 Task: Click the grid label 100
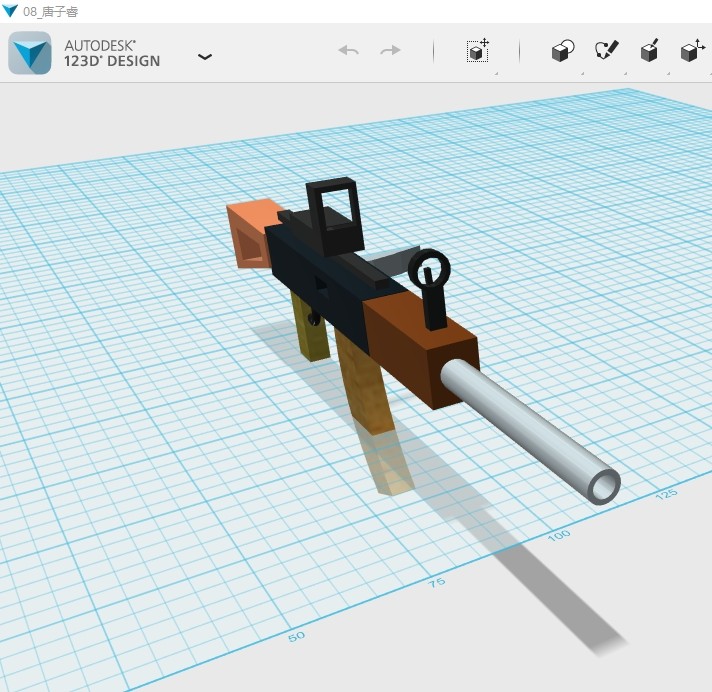click(559, 535)
